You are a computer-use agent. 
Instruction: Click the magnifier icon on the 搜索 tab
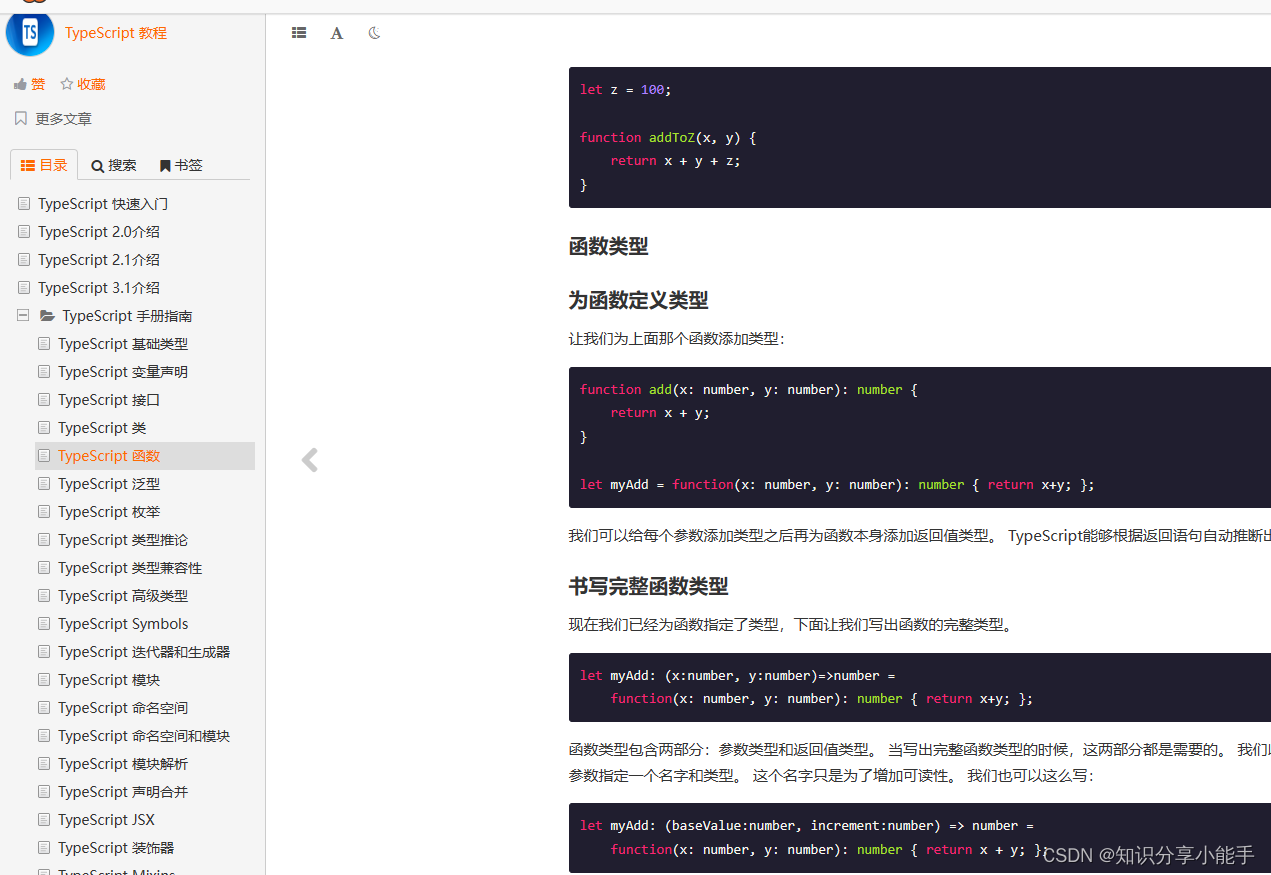click(94, 165)
